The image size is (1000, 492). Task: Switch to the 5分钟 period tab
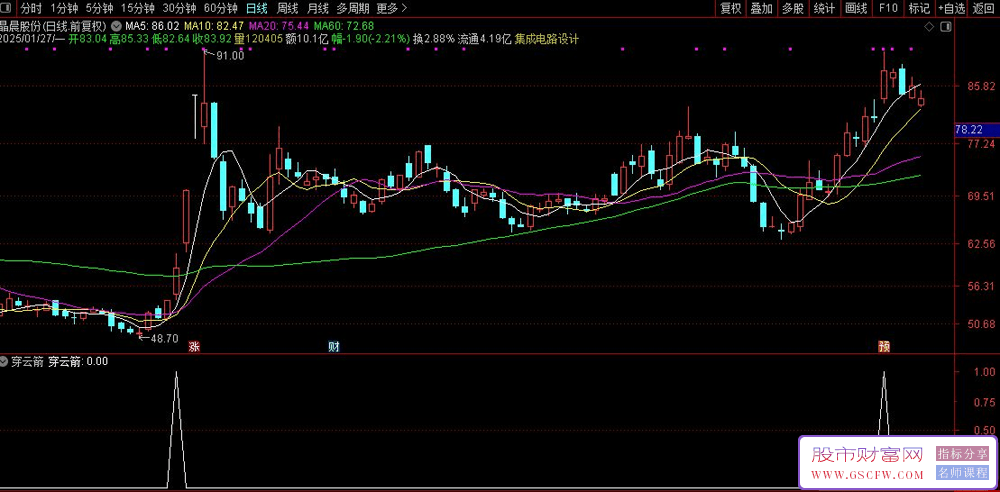(x=99, y=8)
